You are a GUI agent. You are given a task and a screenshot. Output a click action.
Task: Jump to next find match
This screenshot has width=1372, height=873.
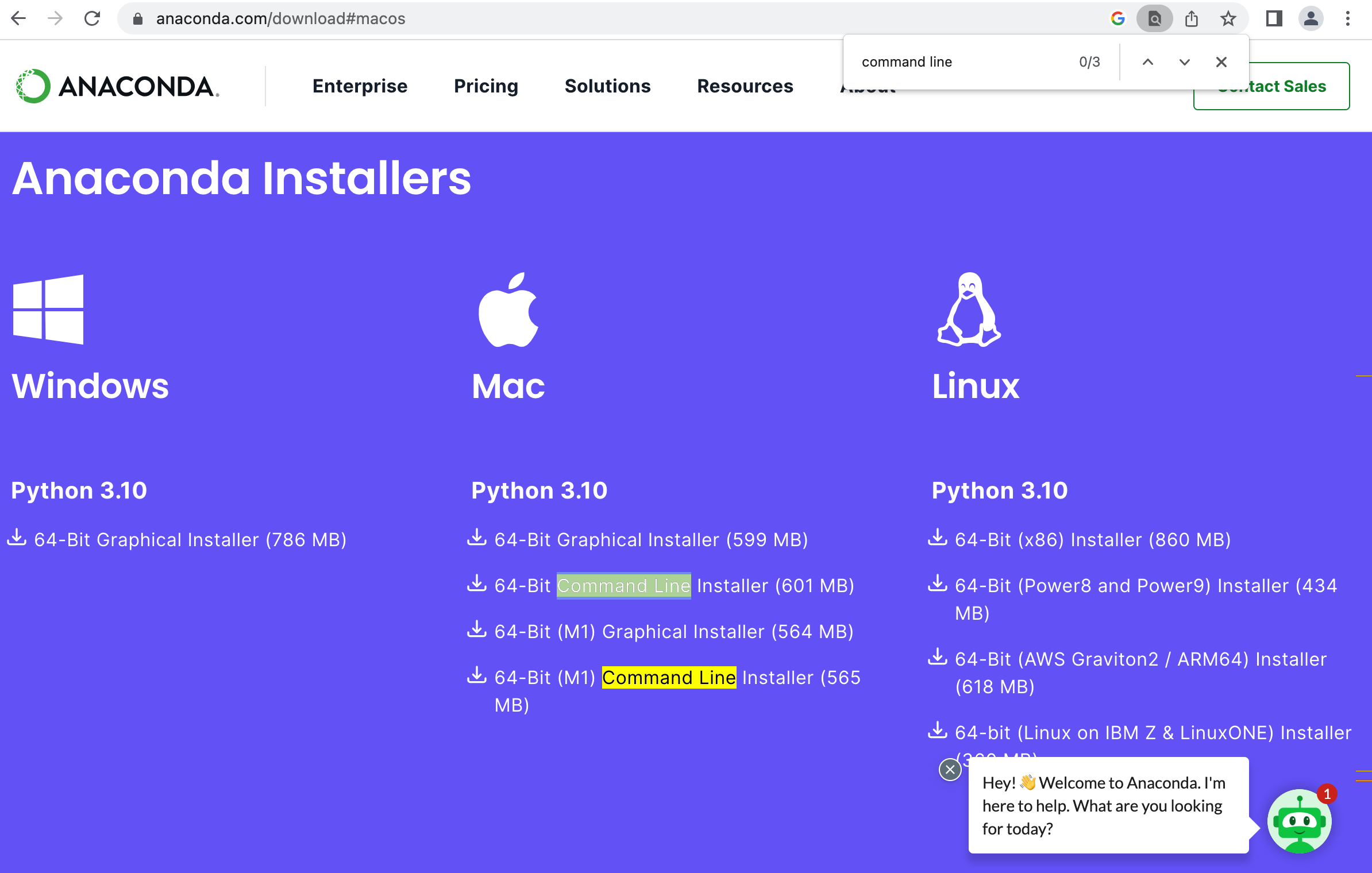click(1184, 62)
